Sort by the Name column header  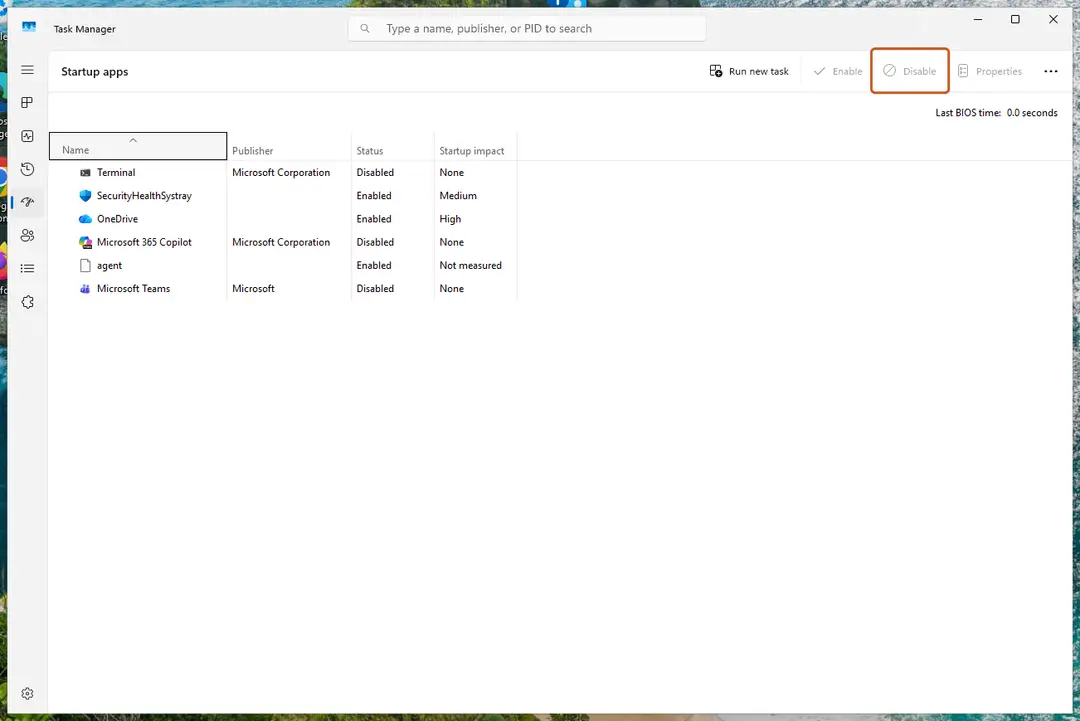point(138,146)
